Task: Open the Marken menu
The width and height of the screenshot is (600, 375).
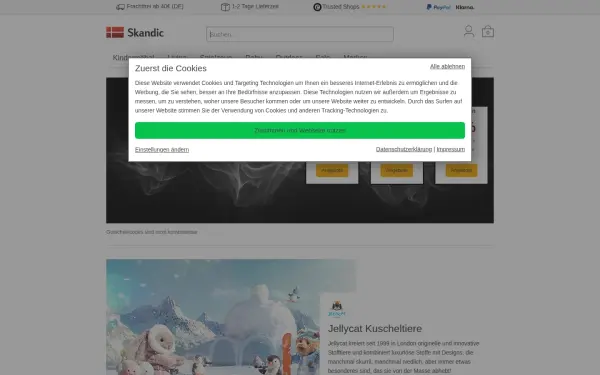Action: (x=355, y=57)
